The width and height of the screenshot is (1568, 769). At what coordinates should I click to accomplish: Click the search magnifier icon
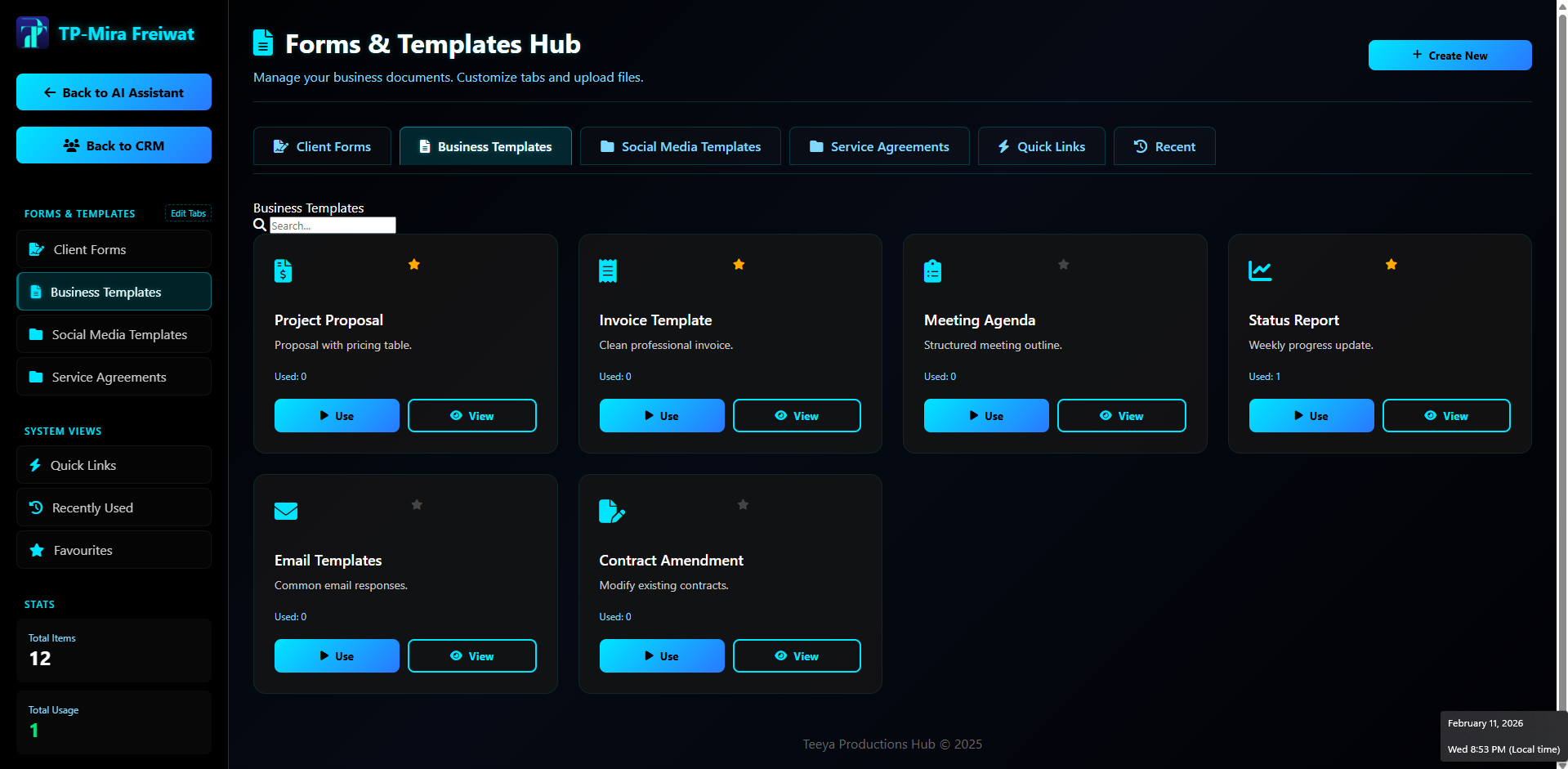(259, 225)
